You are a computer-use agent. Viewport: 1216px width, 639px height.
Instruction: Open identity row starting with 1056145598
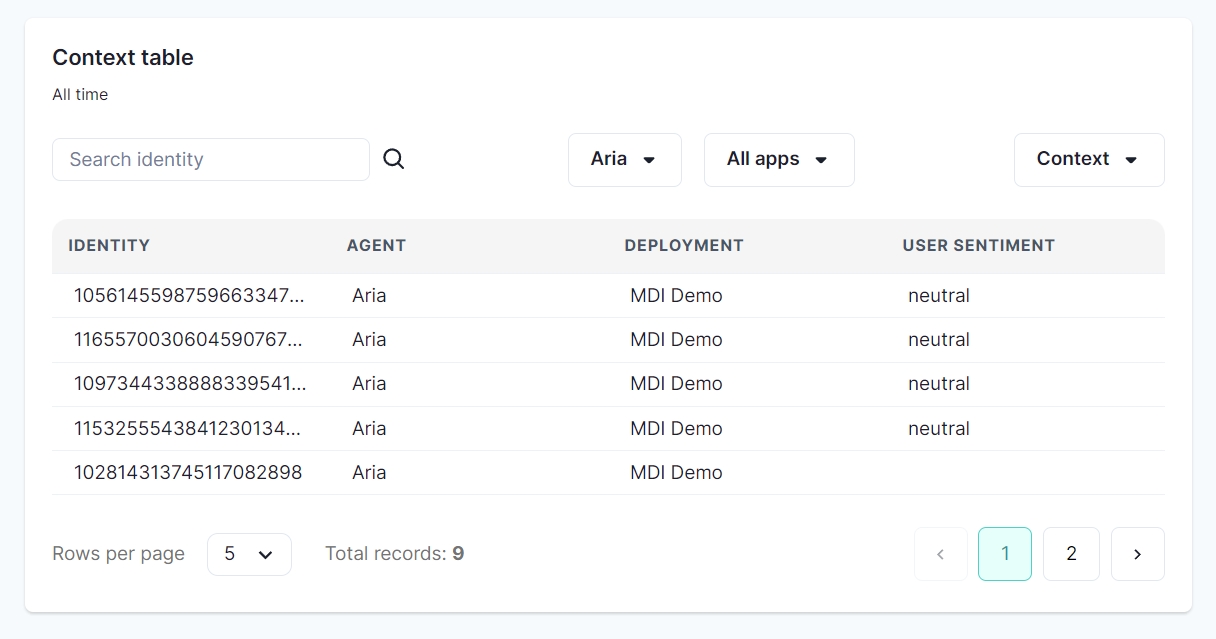pyautogui.click(x=189, y=296)
